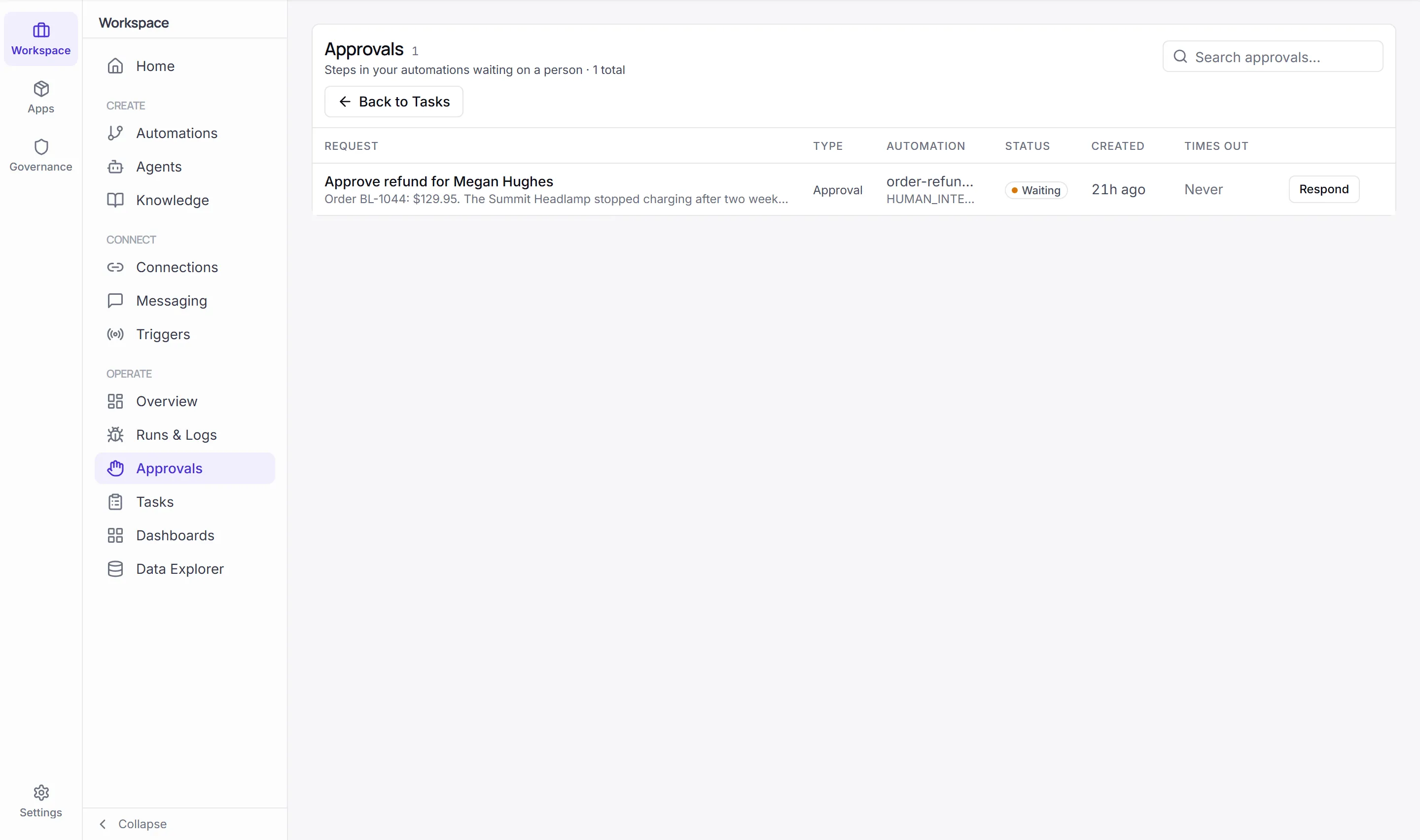Viewport: 1420px width, 840px height.
Task: Click the TIMES OUT column header
Action: click(1216, 146)
